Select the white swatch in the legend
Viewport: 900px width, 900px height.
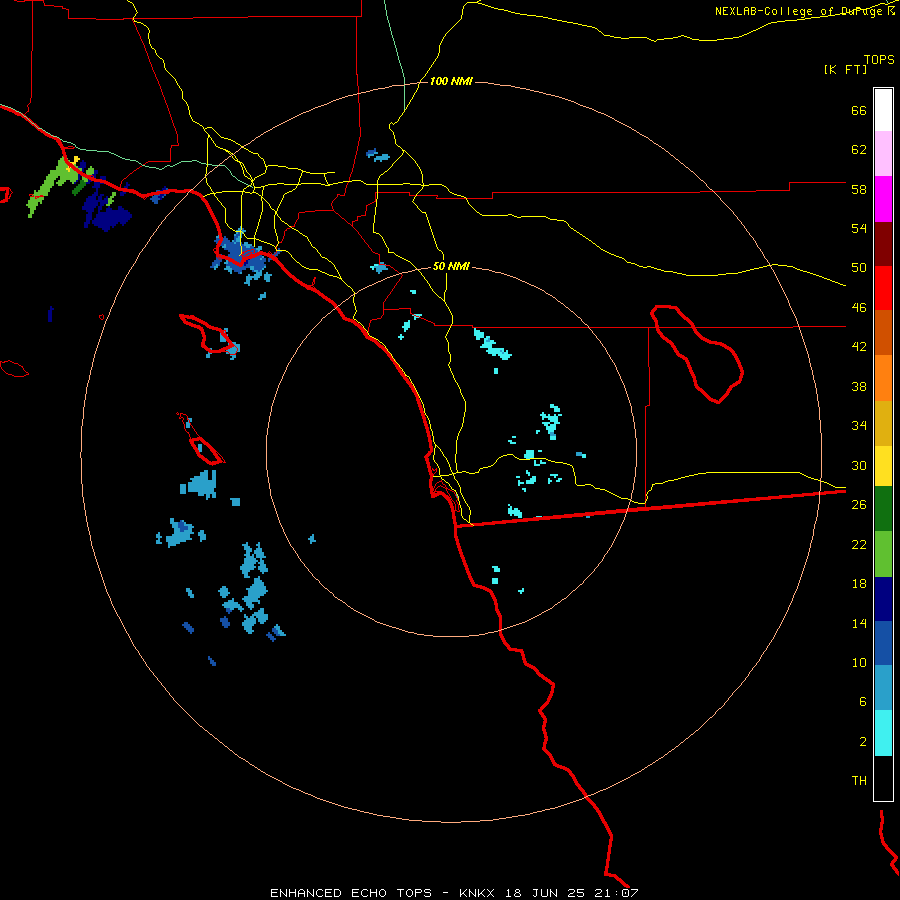[883, 110]
